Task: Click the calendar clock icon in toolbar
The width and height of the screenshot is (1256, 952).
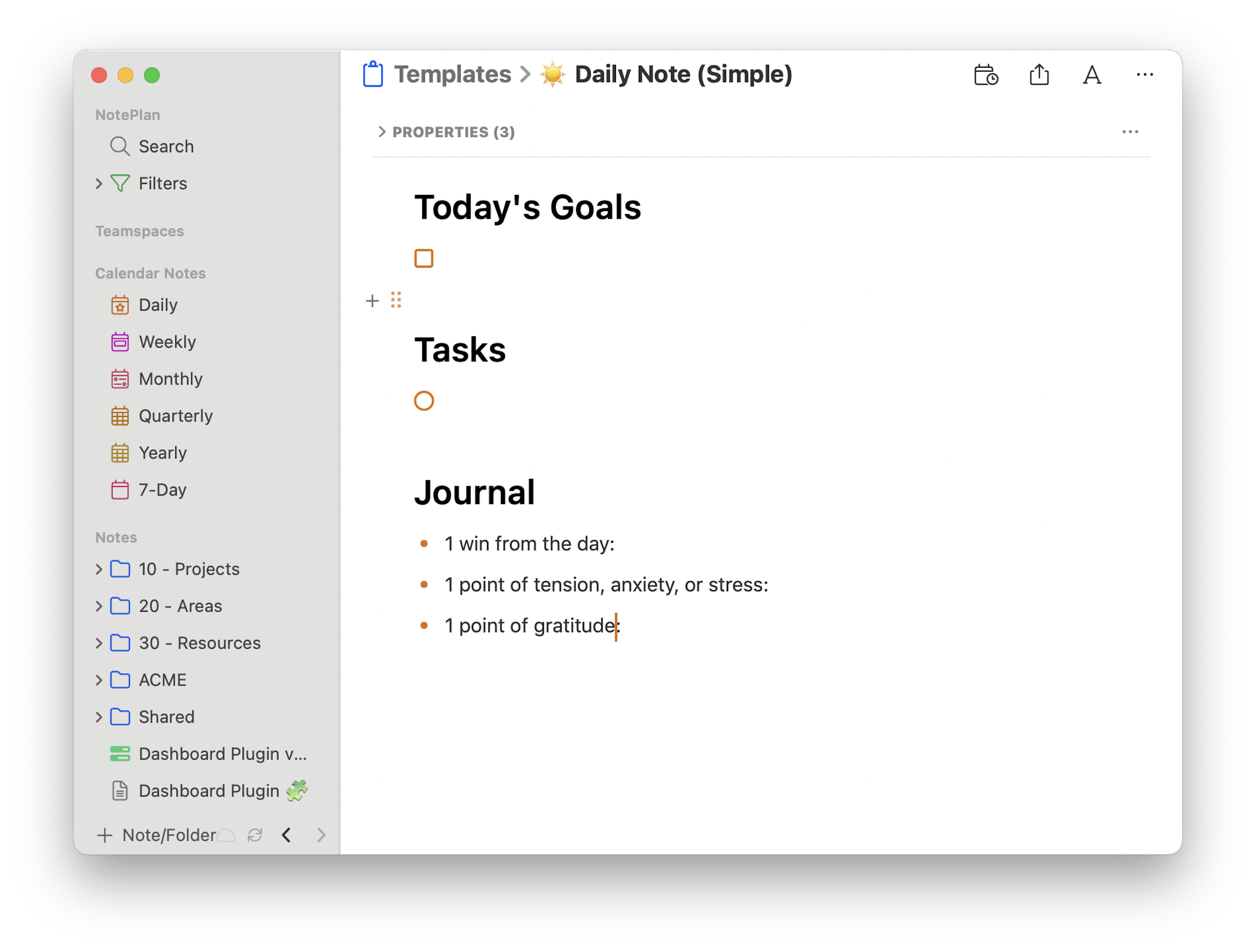Action: [986, 75]
